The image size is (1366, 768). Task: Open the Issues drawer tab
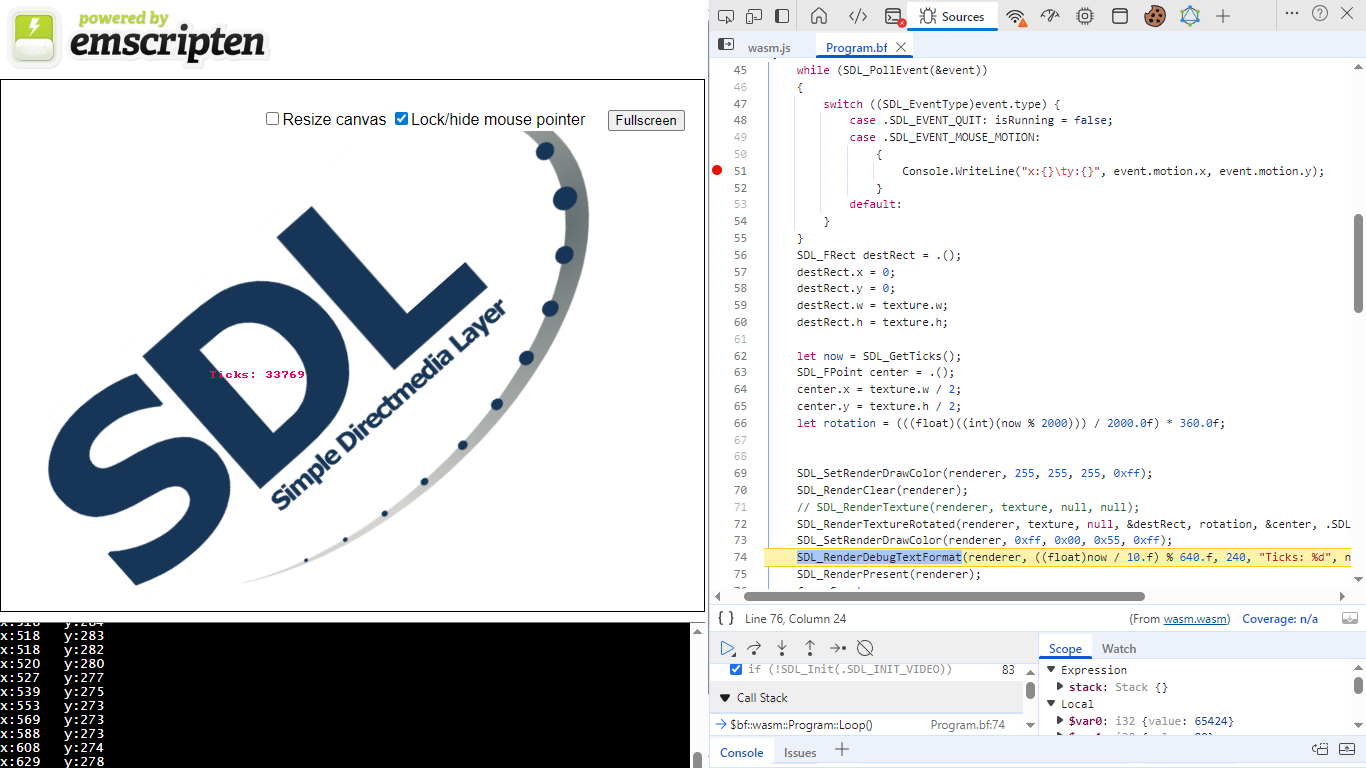800,752
